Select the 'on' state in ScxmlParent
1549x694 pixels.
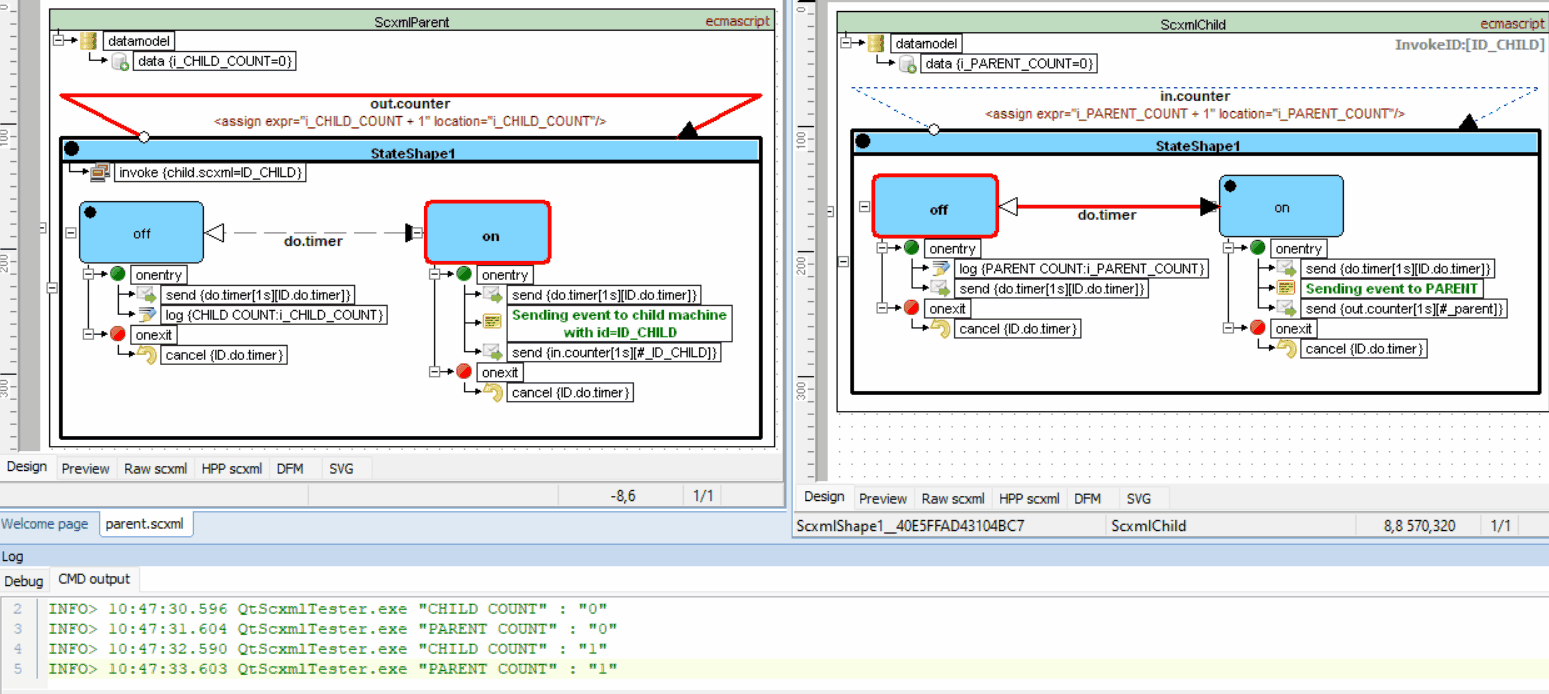(488, 236)
